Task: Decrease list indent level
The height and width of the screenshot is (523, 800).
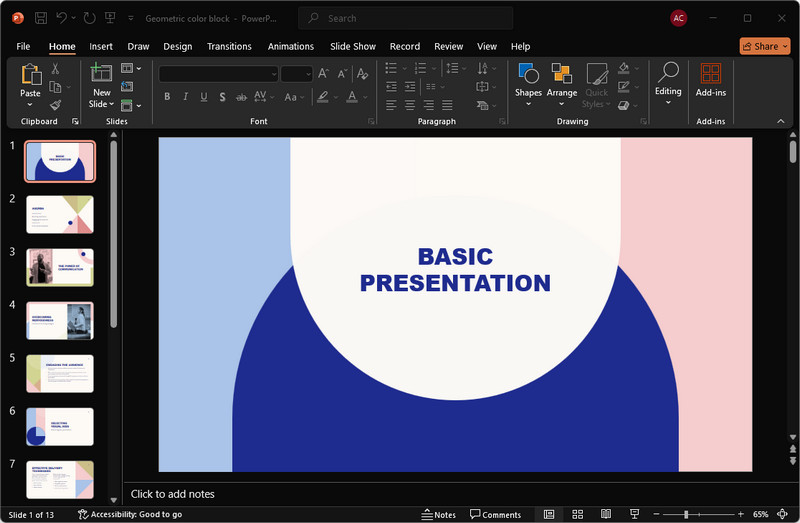Action: pyautogui.click(x=391, y=87)
